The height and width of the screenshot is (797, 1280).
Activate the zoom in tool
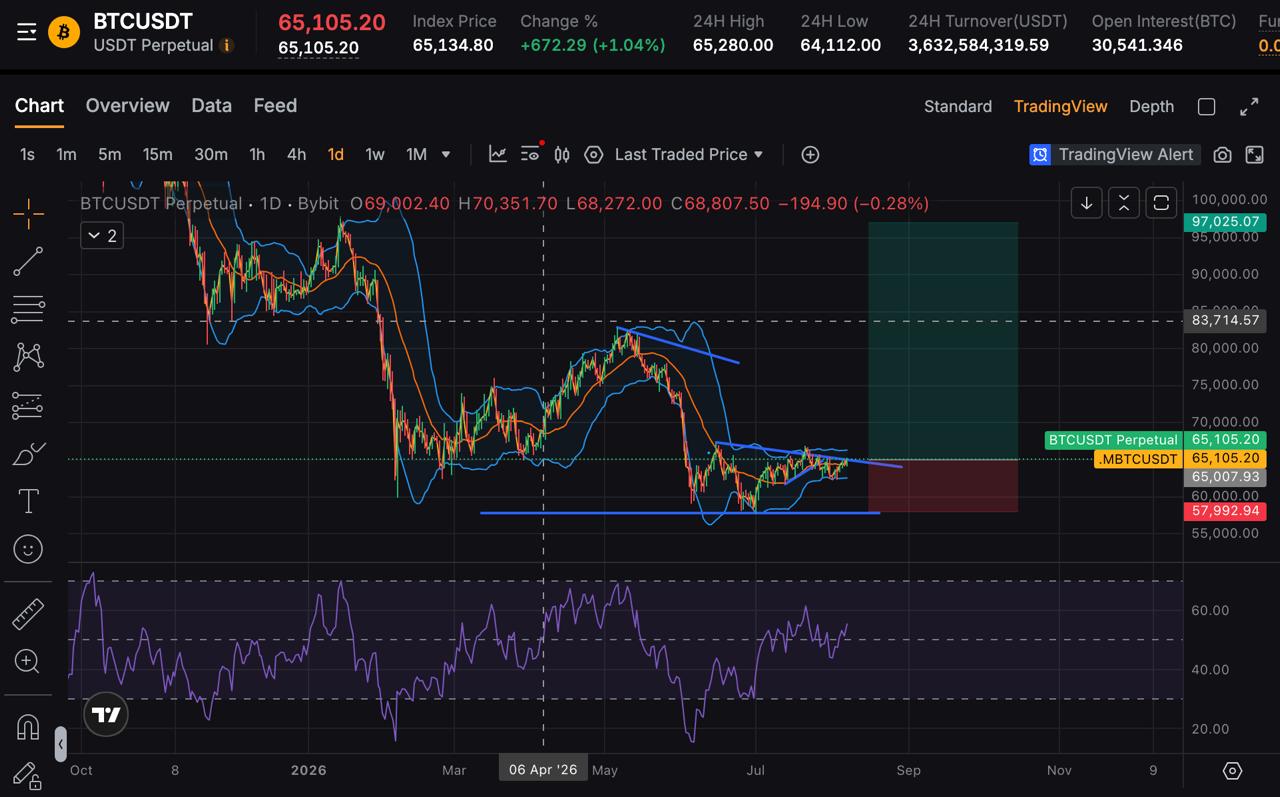28,661
